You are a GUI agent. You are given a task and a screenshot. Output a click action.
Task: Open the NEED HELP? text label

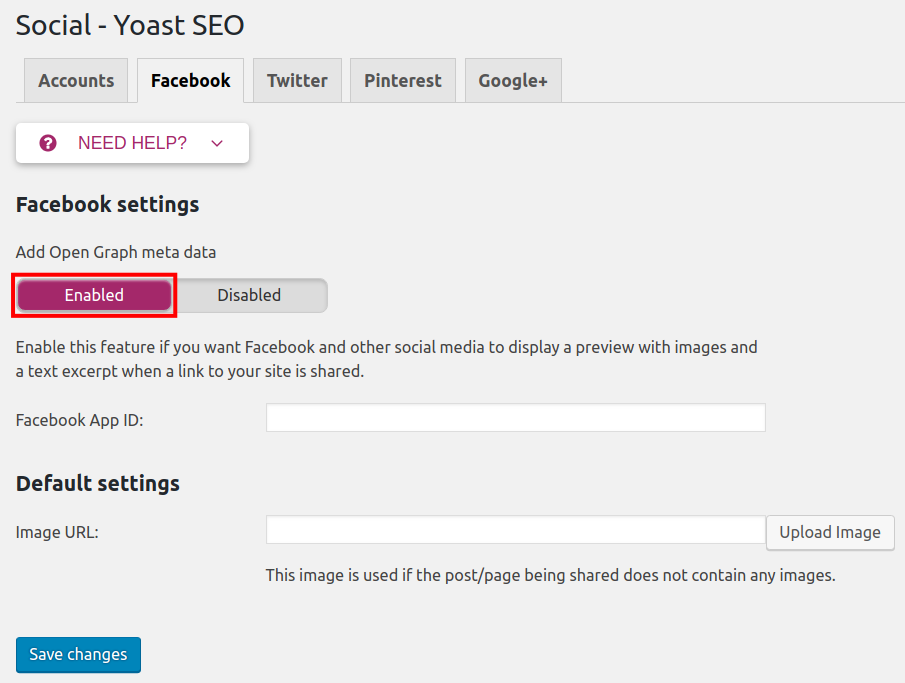coord(132,143)
